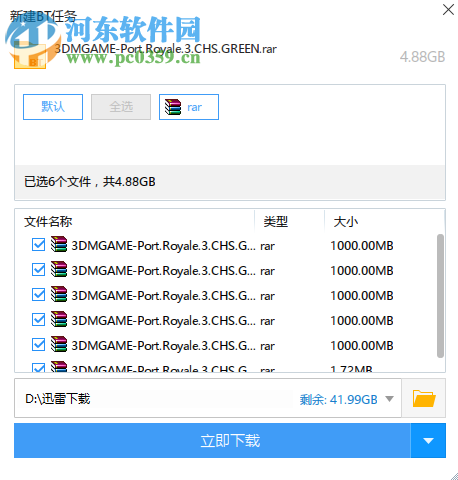Click the 4.88GB total size label
Screen dimensions: 458x480
tap(422, 57)
